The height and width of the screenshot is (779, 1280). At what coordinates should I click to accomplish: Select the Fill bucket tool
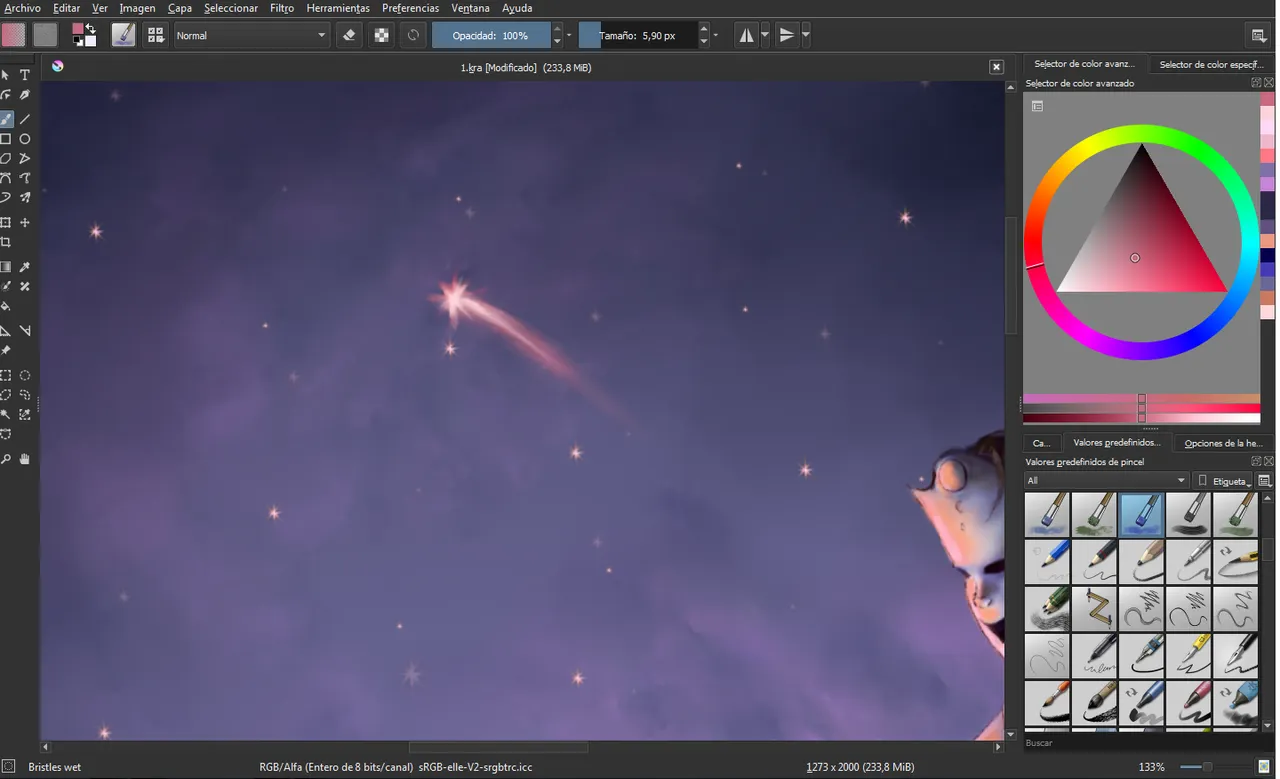click(6, 306)
